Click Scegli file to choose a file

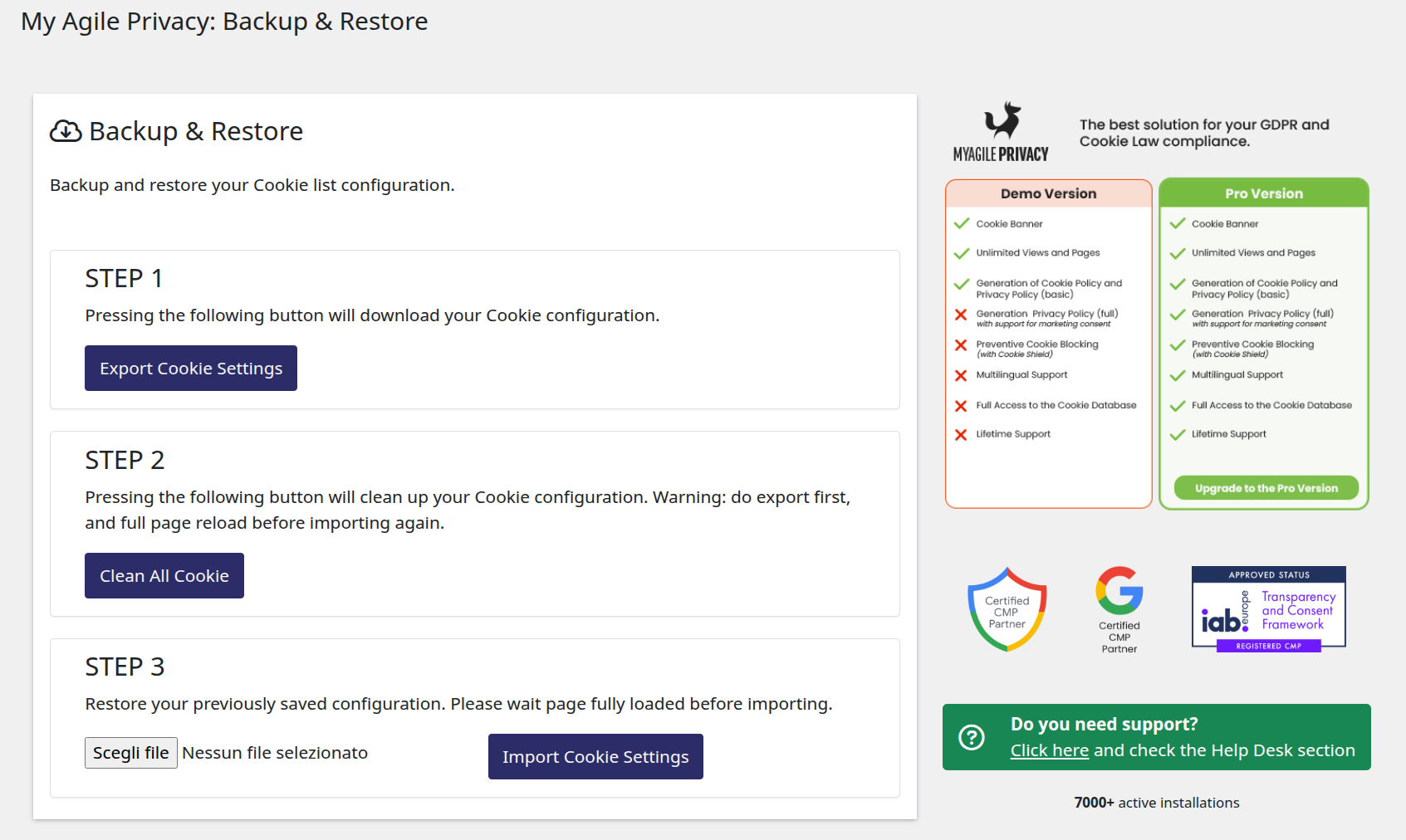[x=130, y=752]
